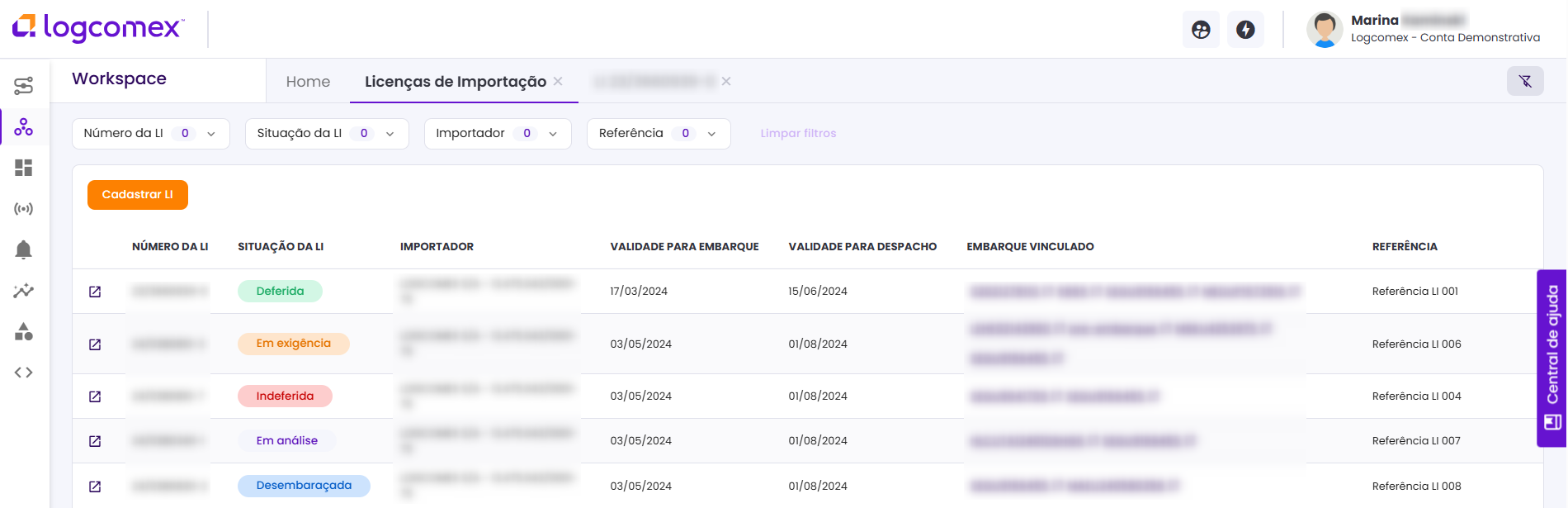Screen dimensions: 1568x508
Task: Open the Indeferida row external link icon
Action: [x=95, y=396]
